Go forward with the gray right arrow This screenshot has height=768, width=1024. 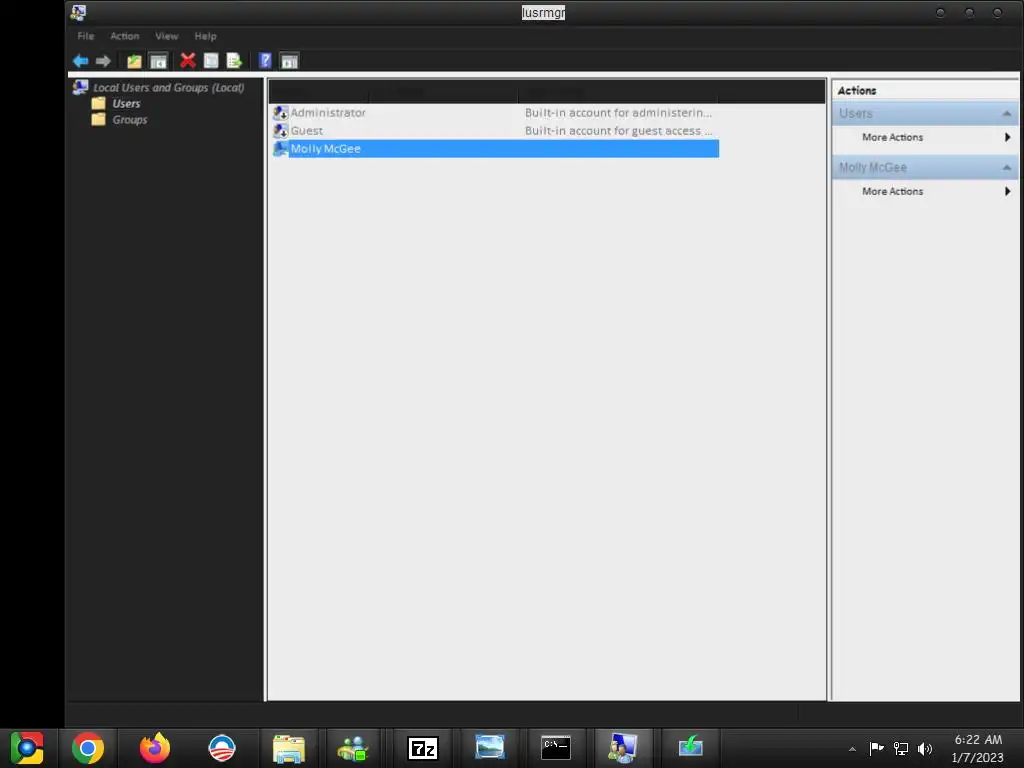[x=103, y=61]
